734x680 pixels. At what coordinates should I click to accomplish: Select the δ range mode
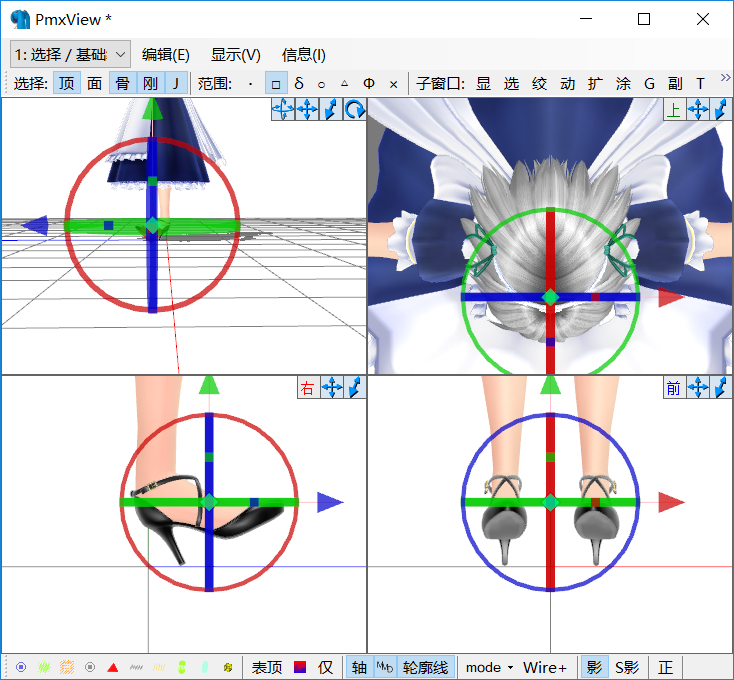coord(299,84)
